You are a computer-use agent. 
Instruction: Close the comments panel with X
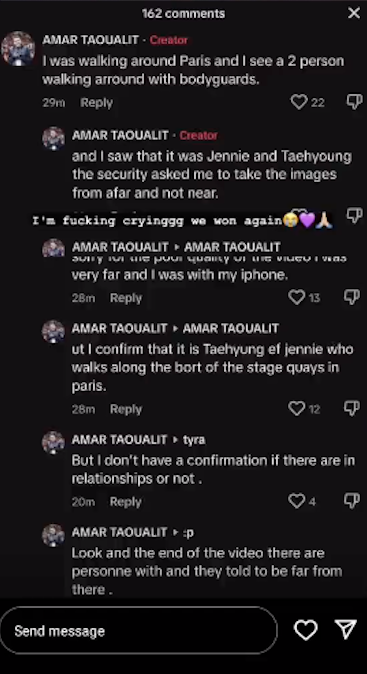pos(354,13)
